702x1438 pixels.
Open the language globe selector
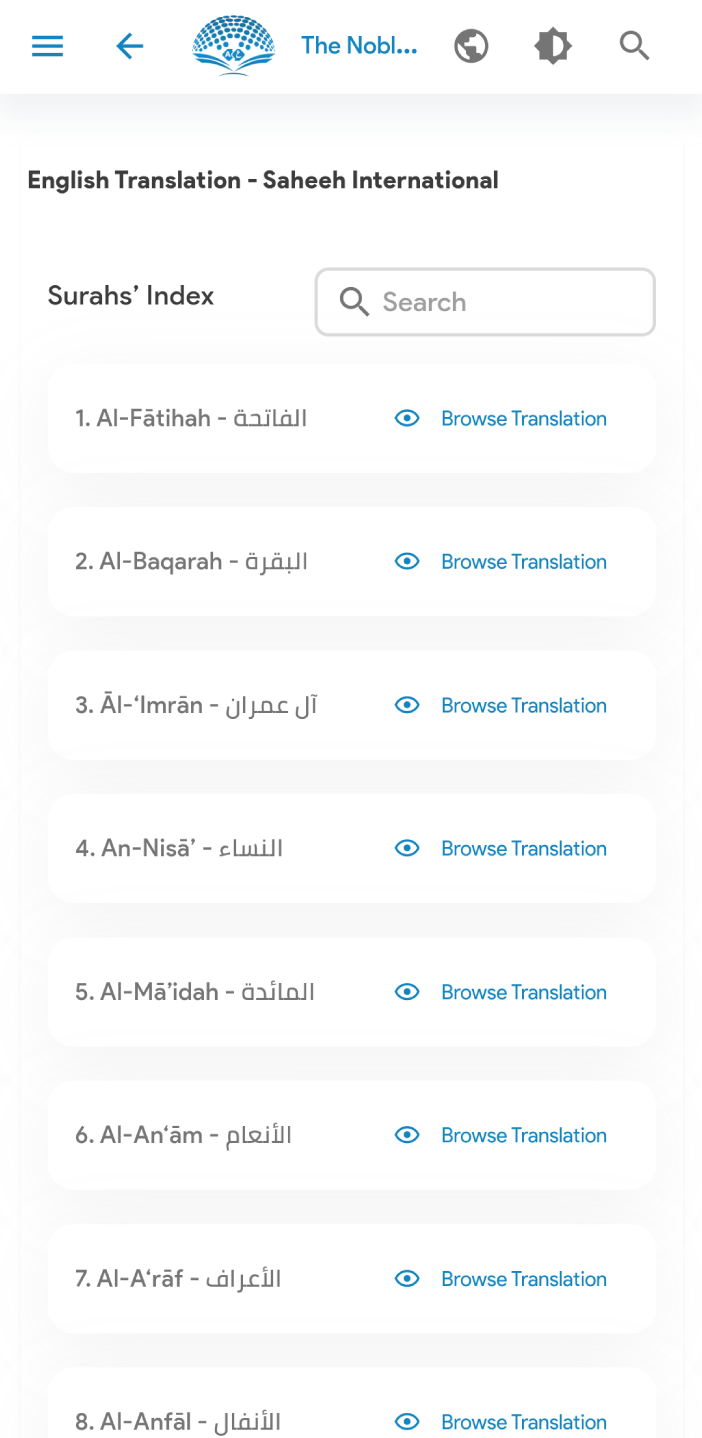point(471,45)
